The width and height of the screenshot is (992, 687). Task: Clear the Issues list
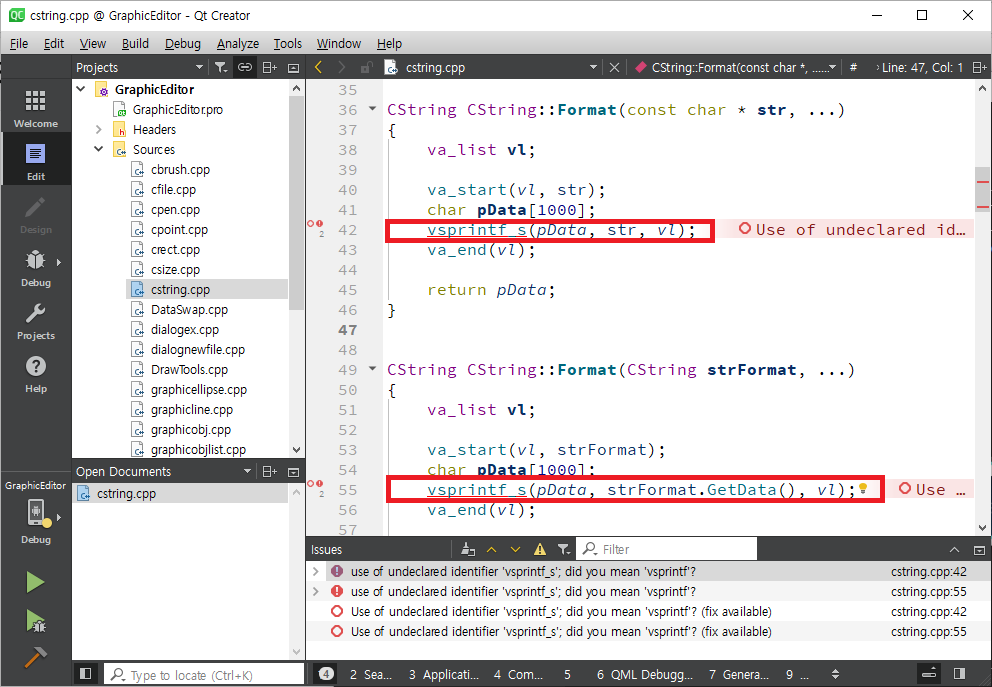coord(468,549)
